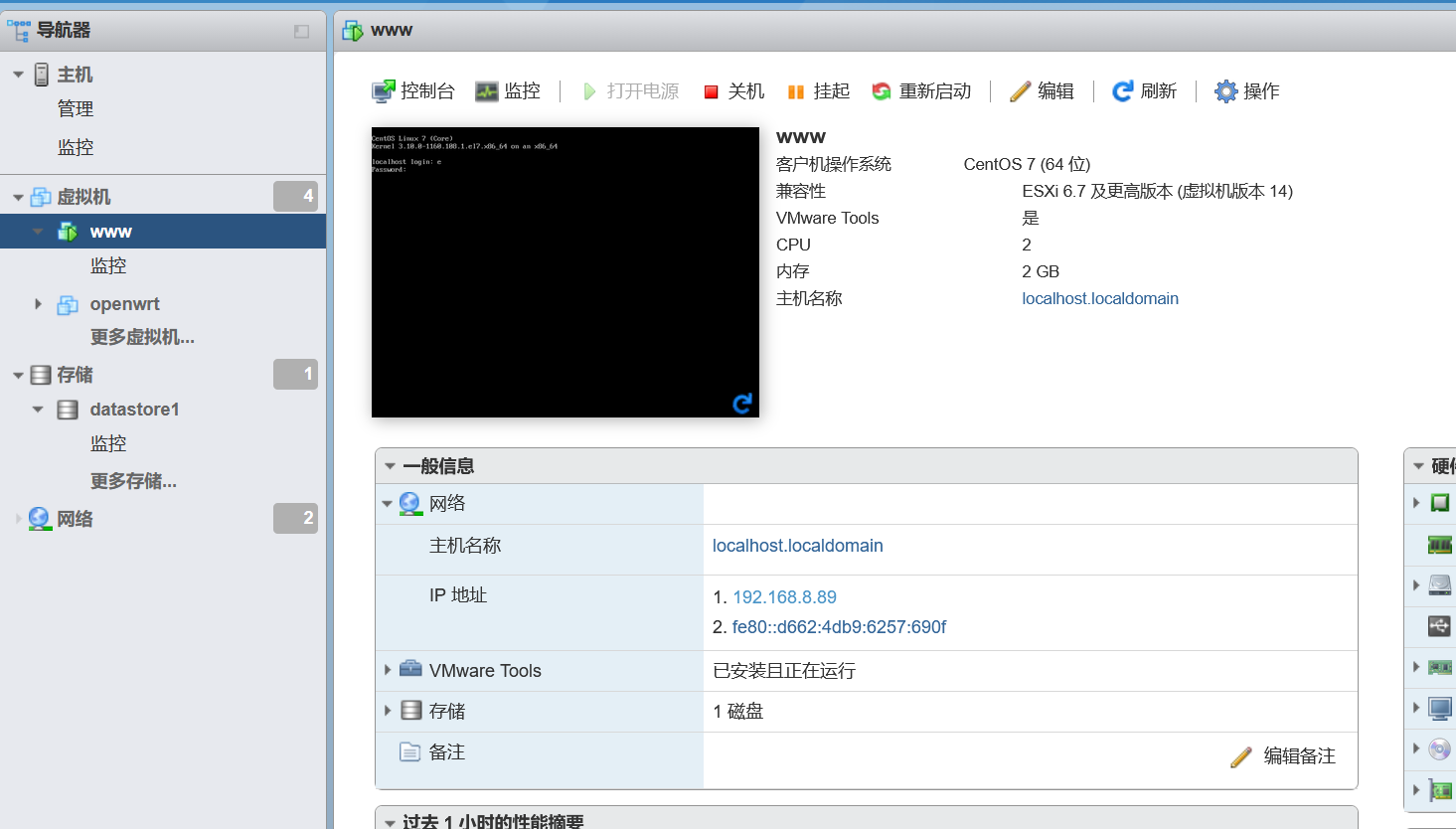1456x829 pixels.
Task: Refresh the console screenshot thumbnail
Action: coord(742,403)
